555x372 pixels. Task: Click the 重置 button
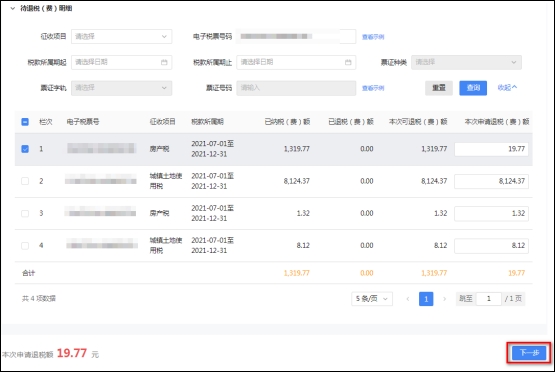point(439,88)
